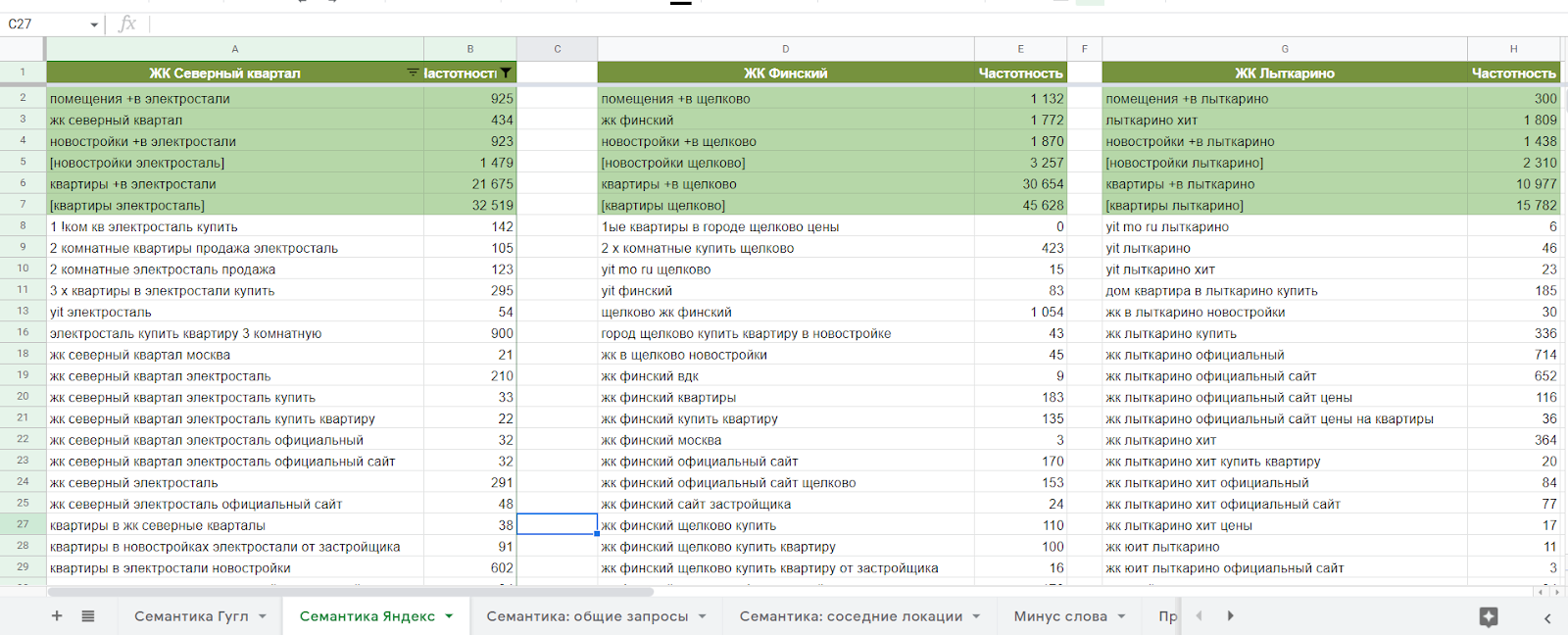The width and height of the screenshot is (1568, 635).
Task: Click cell 'жк северный квартал москва'
Action: (235, 355)
